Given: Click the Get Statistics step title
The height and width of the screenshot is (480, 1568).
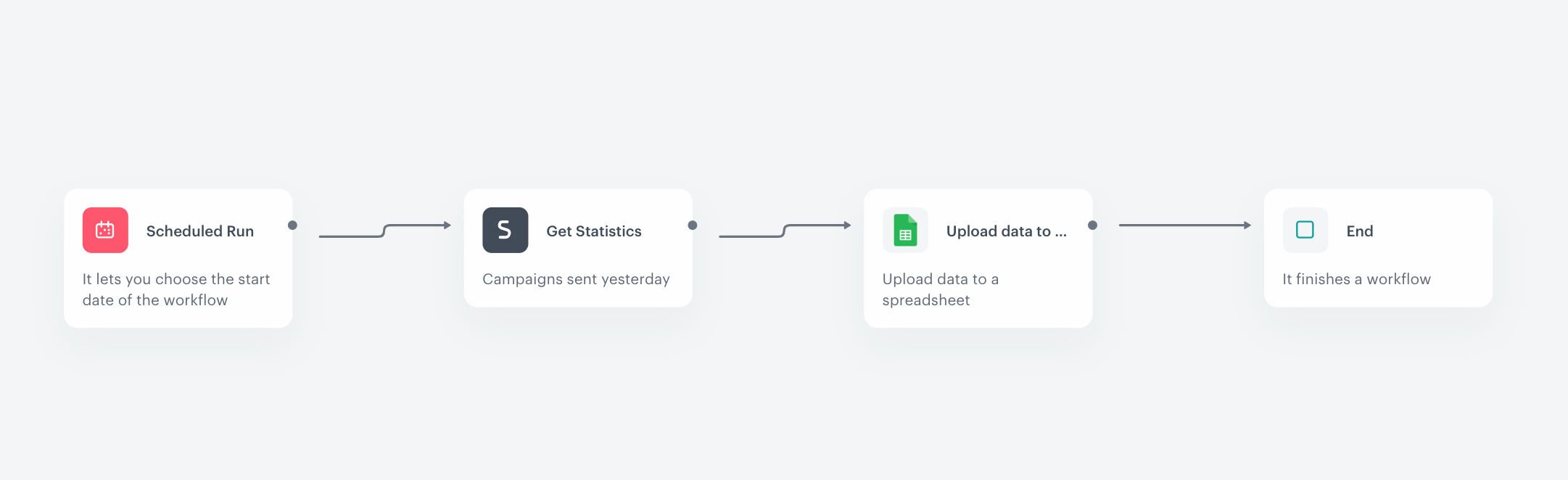Looking at the screenshot, I should point(594,231).
